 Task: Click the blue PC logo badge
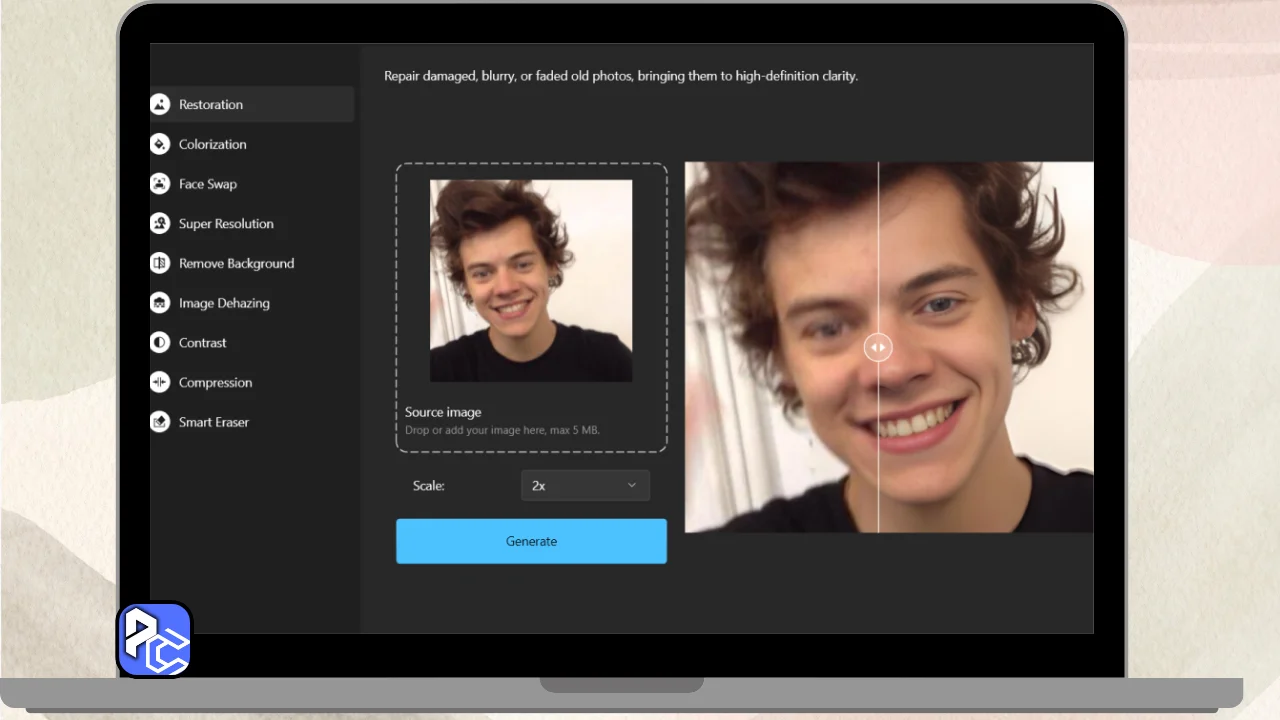(155, 639)
